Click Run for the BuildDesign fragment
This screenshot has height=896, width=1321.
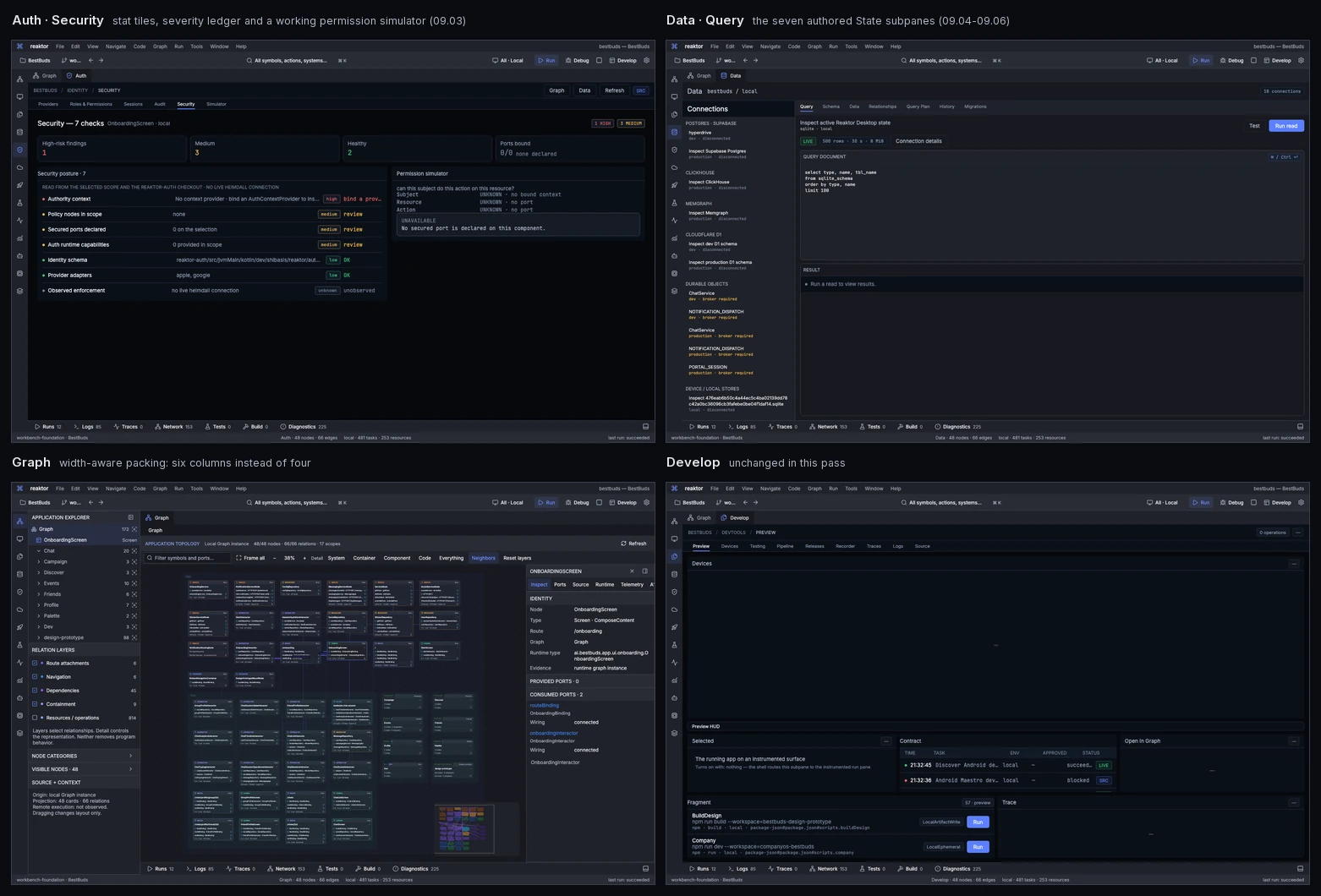978,822
